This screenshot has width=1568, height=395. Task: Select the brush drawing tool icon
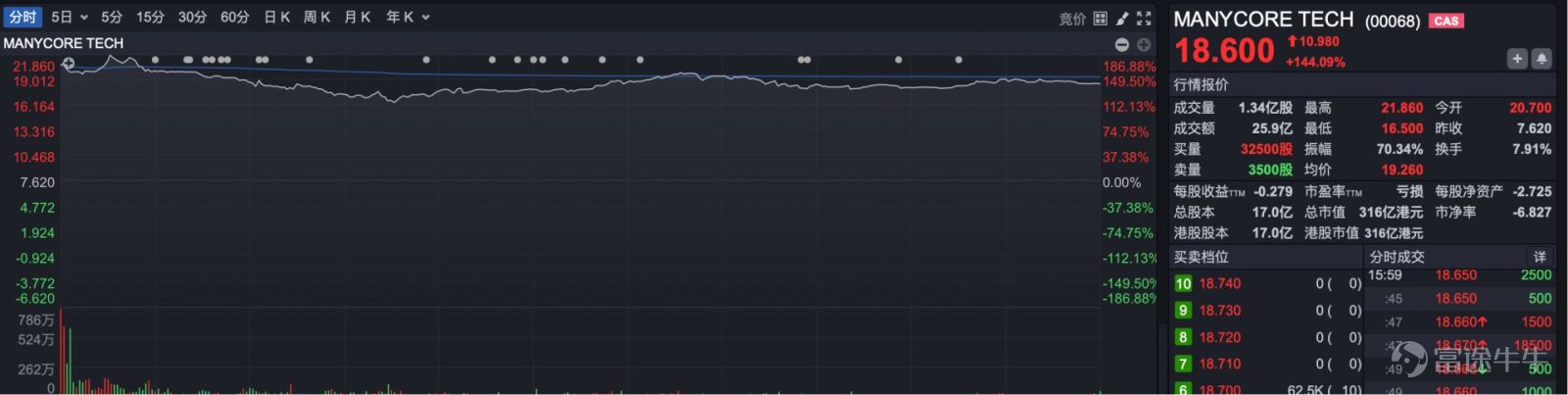click(1122, 19)
